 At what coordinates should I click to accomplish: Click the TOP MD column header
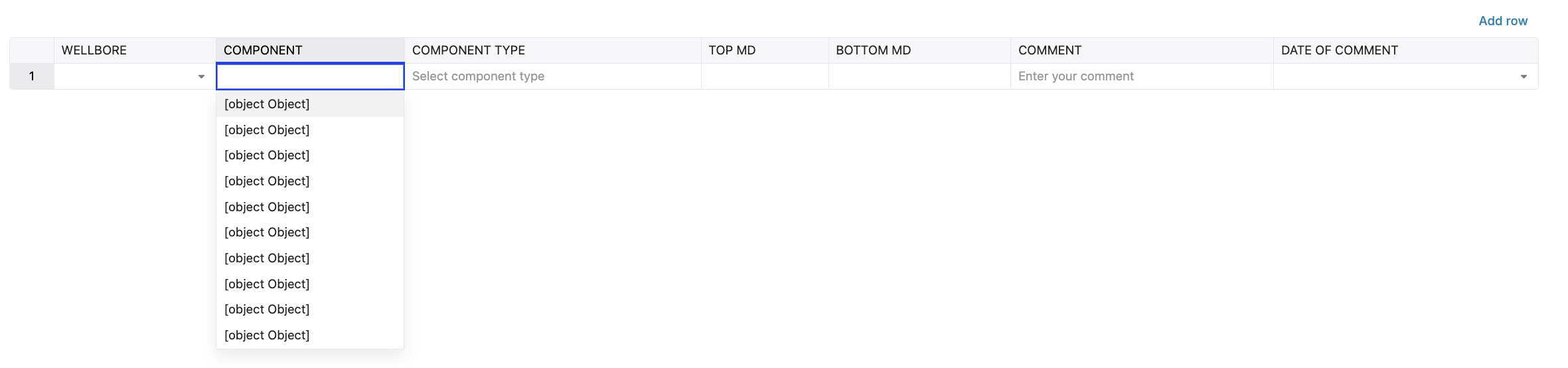pyautogui.click(x=732, y=50)
